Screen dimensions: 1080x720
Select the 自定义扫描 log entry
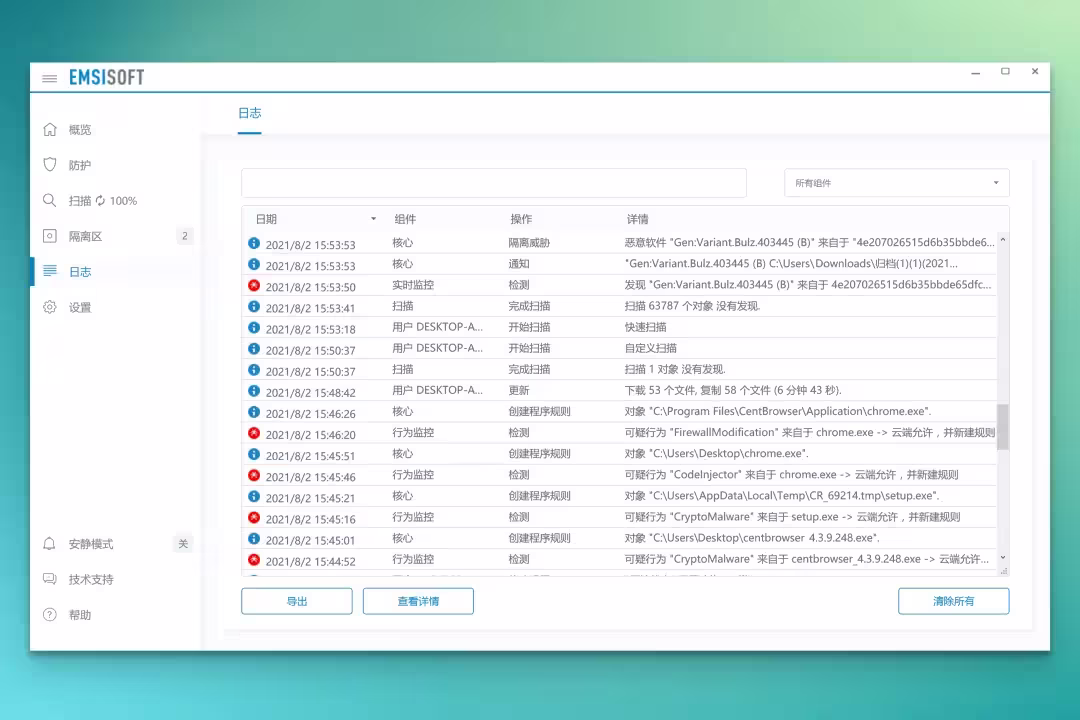point(619,349)
